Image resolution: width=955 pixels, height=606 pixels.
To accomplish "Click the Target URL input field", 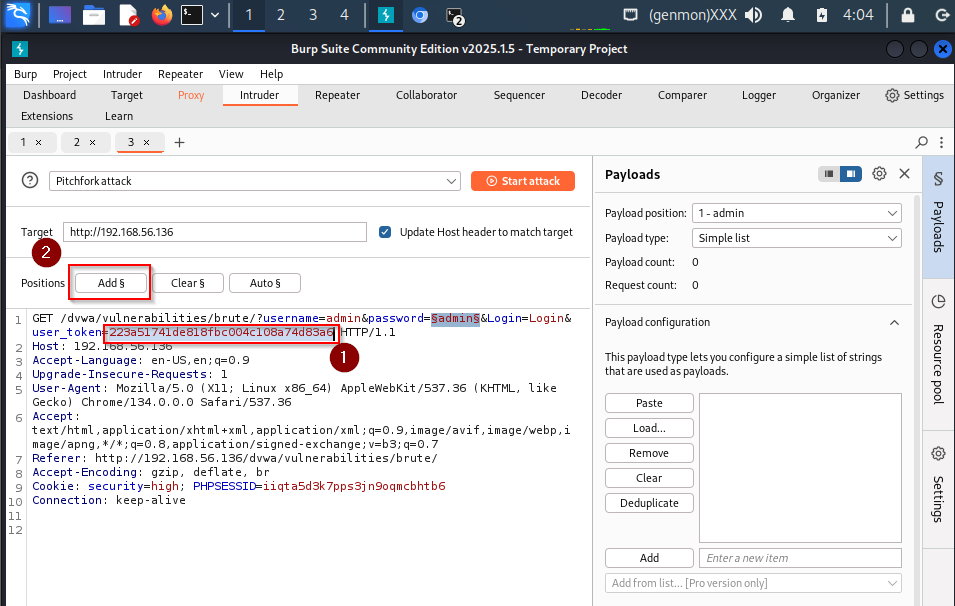I will 215,232.
